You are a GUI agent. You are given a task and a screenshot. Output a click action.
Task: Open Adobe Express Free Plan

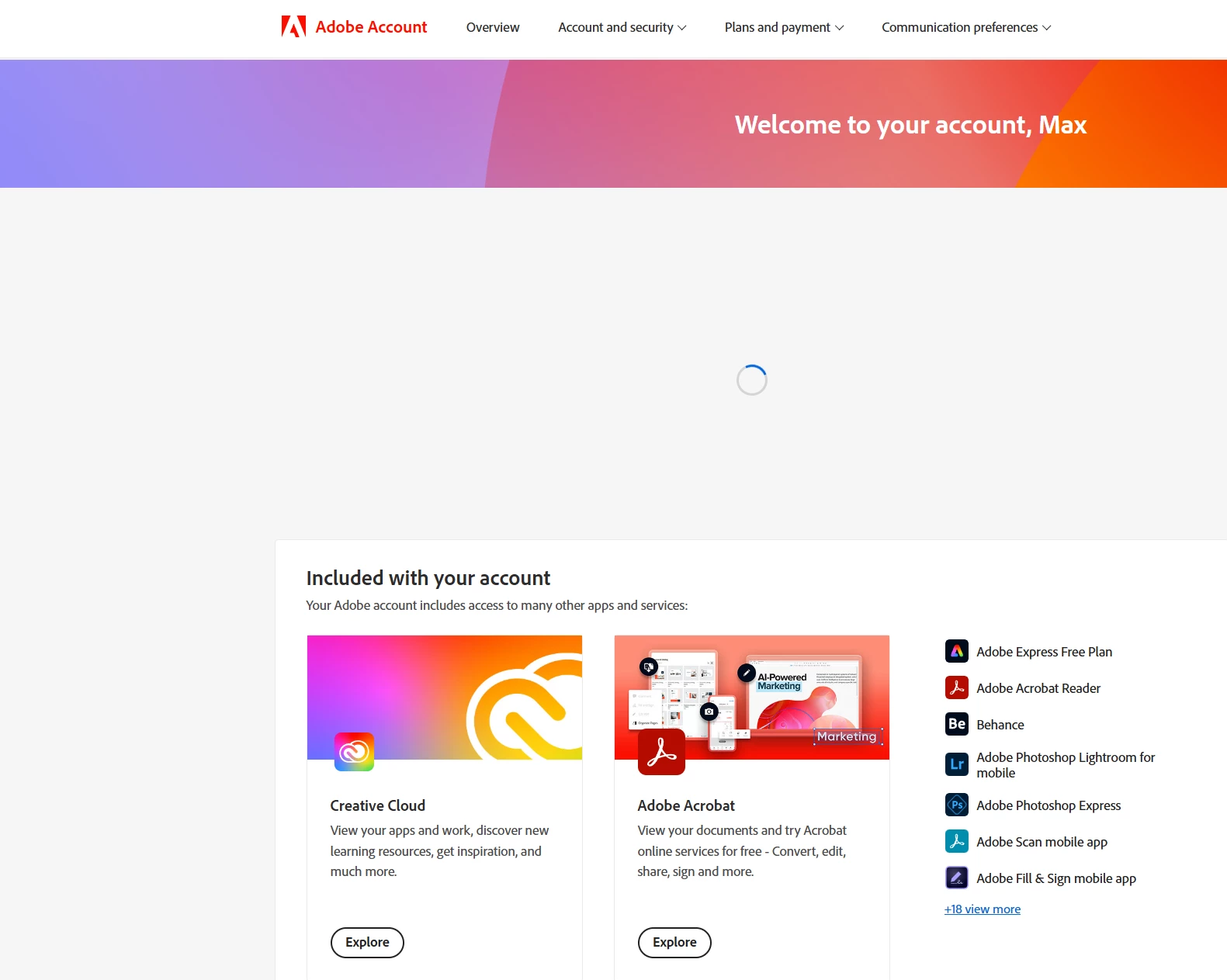(x=1044, y=652)
